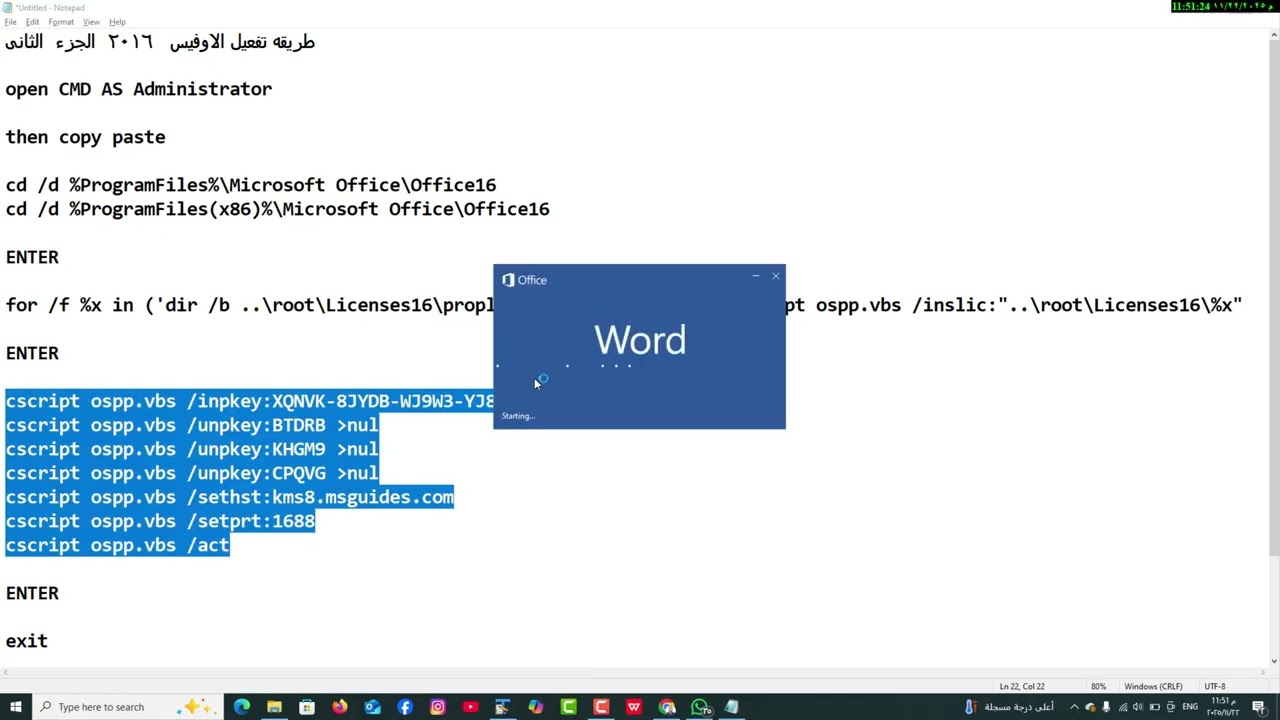
Task: Open the File menu in Notepad
Action: point(11,22)
